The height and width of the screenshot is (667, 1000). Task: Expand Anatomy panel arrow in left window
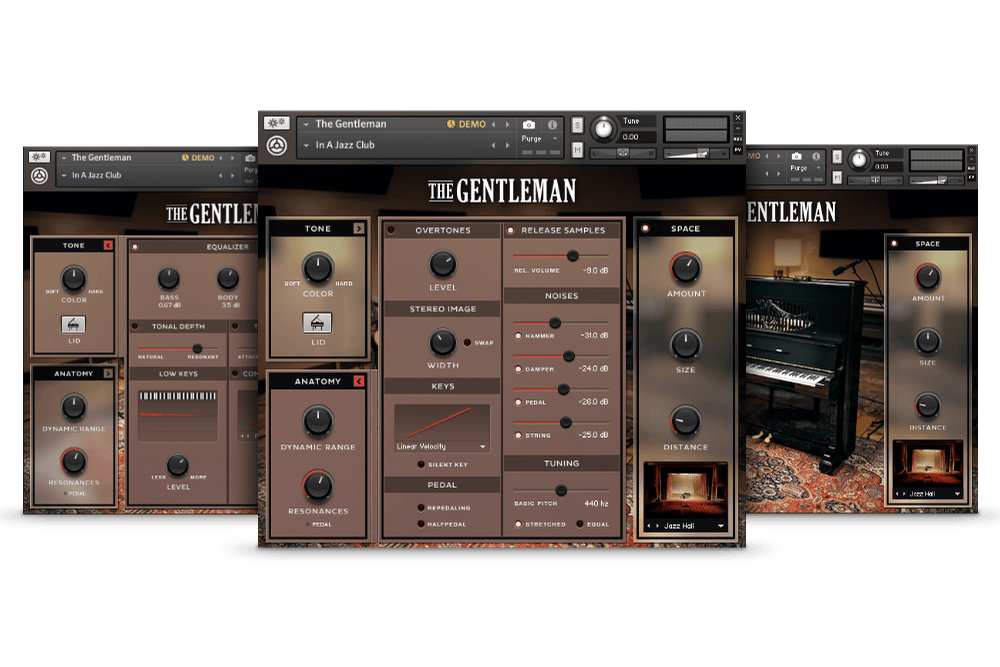[x=108, y=373]
